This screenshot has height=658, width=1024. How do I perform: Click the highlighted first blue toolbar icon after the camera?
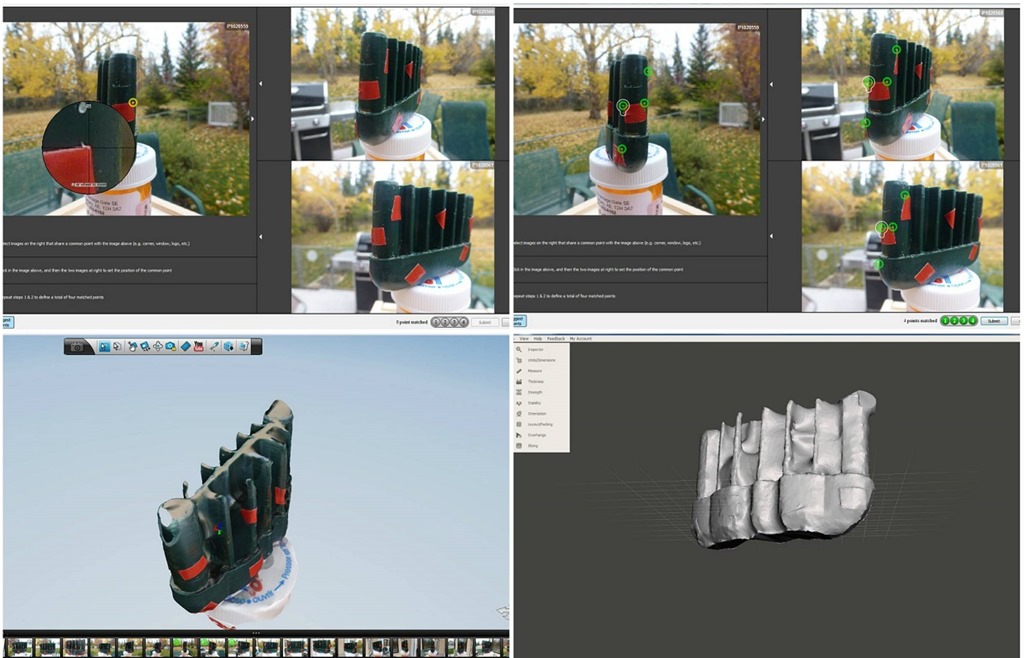coord(103,346)
